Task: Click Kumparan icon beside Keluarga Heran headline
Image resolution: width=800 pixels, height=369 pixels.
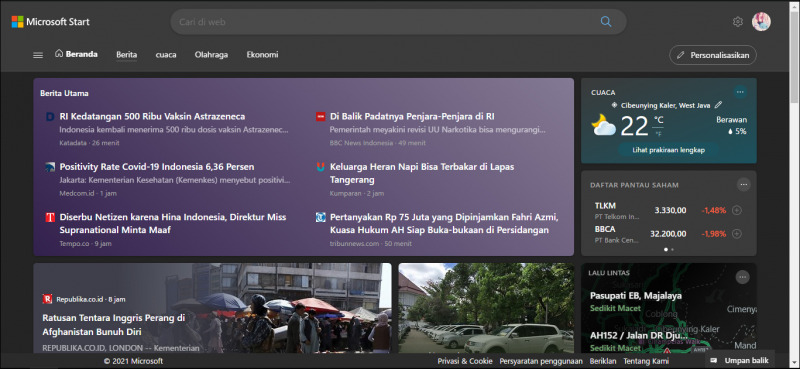Action: (x=320, y=167)
